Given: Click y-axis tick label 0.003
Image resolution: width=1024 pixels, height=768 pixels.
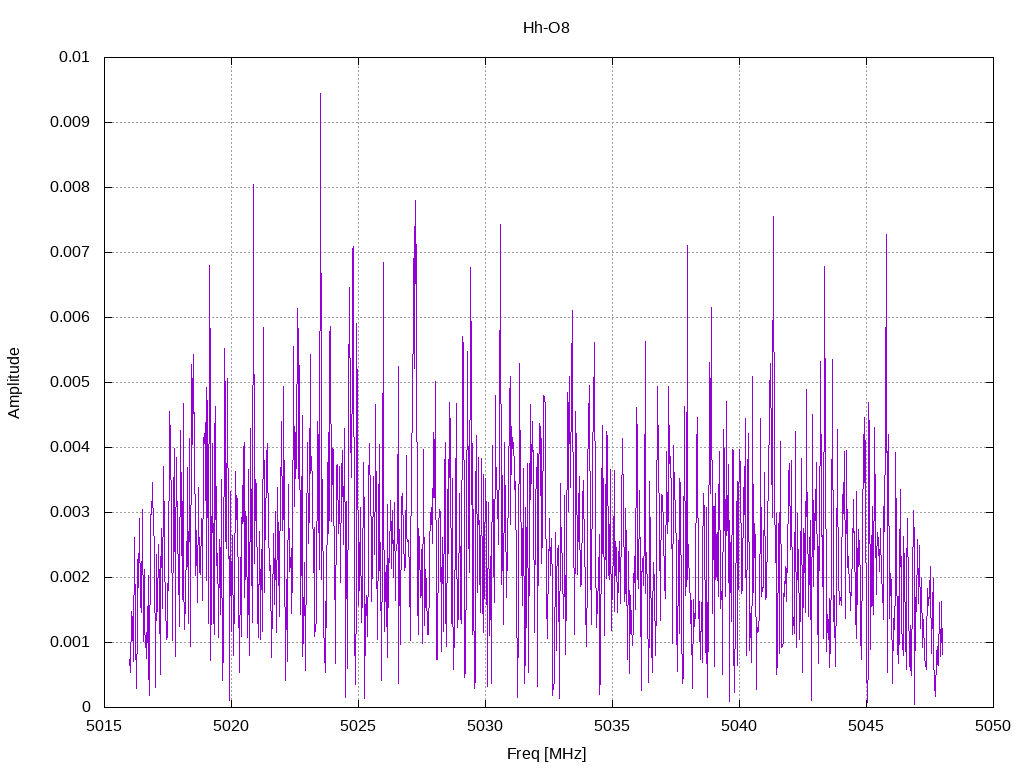Looking at the screenshot, I should pos(70,512).
